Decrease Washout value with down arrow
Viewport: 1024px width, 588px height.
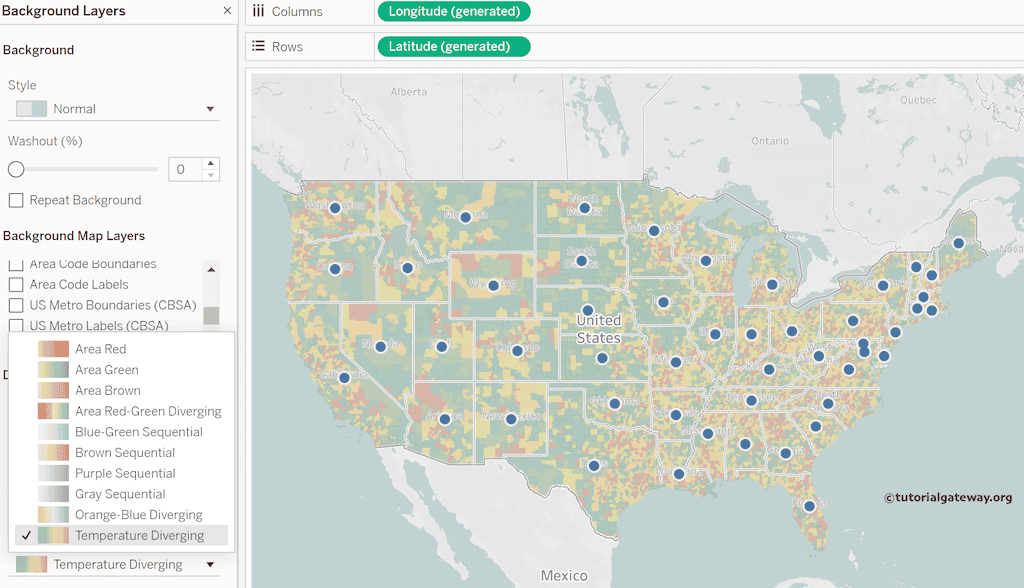click(210, 175)
